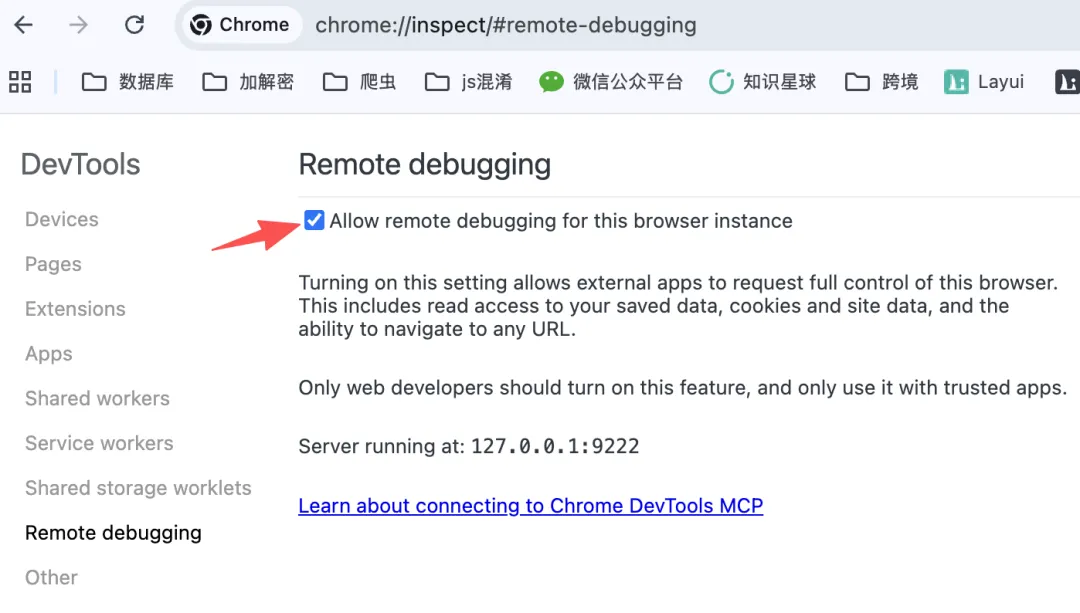Open the 加解密 bookmark folder

[248, 82]
